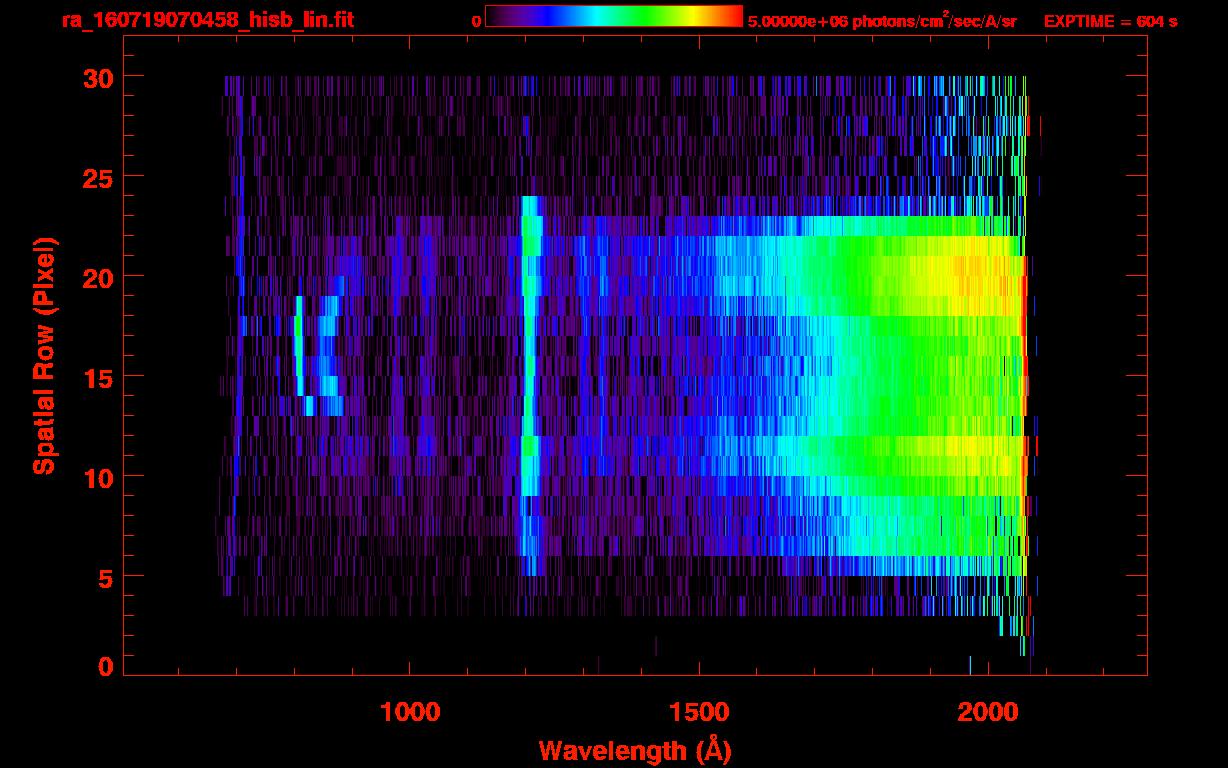Click the zero label left of color bar
The width and height of the screenshot is (1228, 768).
point(476,21)
